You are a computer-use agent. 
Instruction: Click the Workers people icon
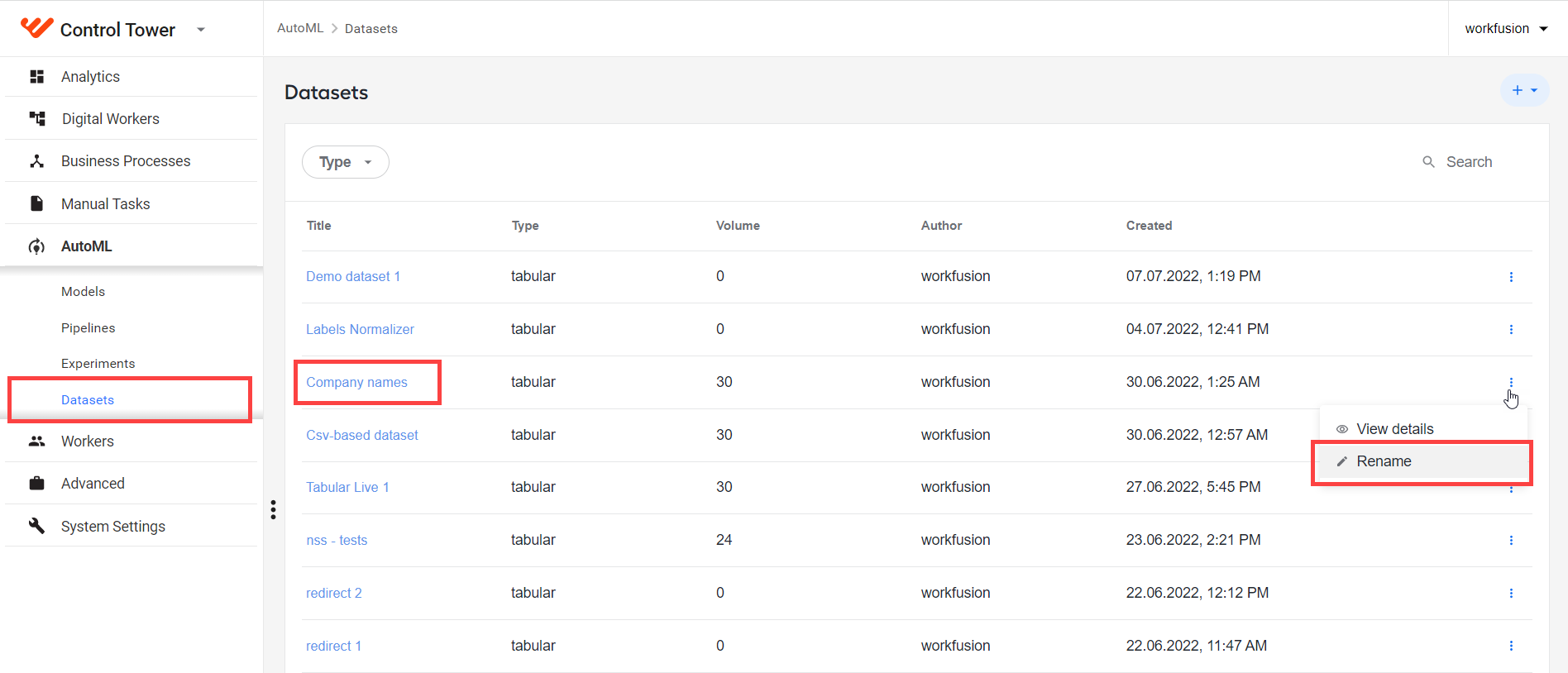coord(36,442)
